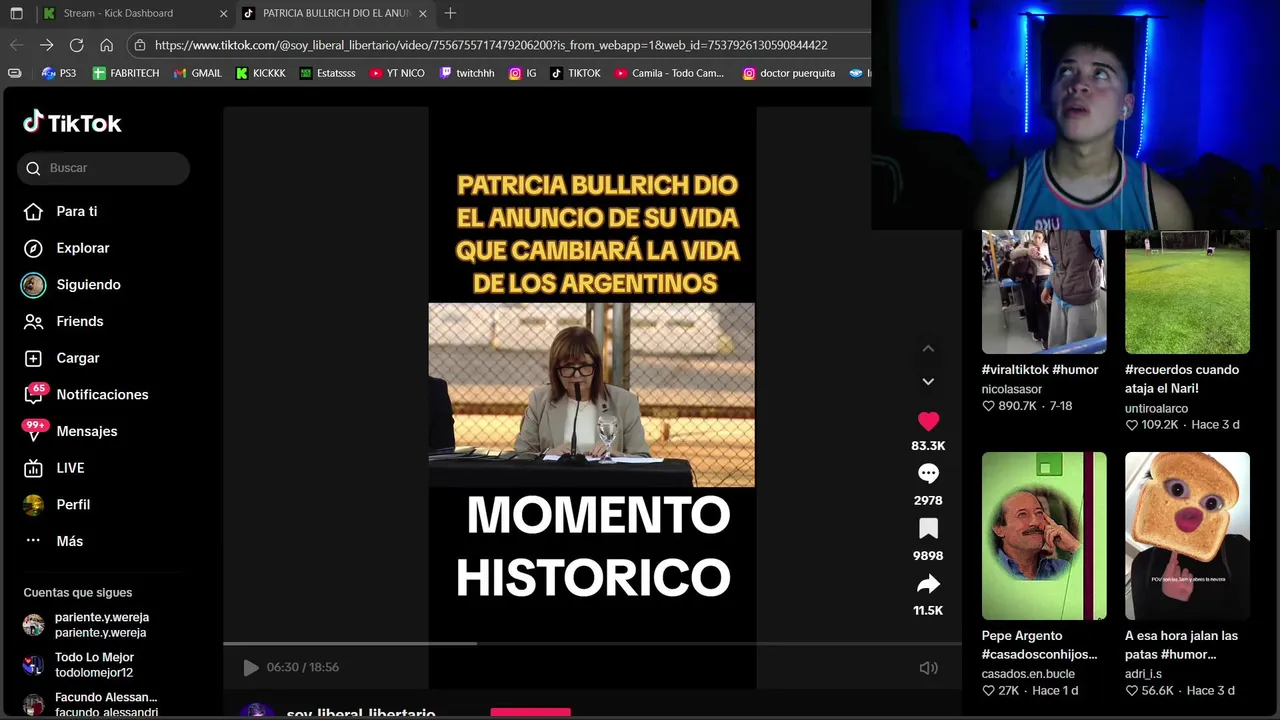This screenshot has height=720, width=1280.
Task: Go to browser home page
Action: pos(106,45)
